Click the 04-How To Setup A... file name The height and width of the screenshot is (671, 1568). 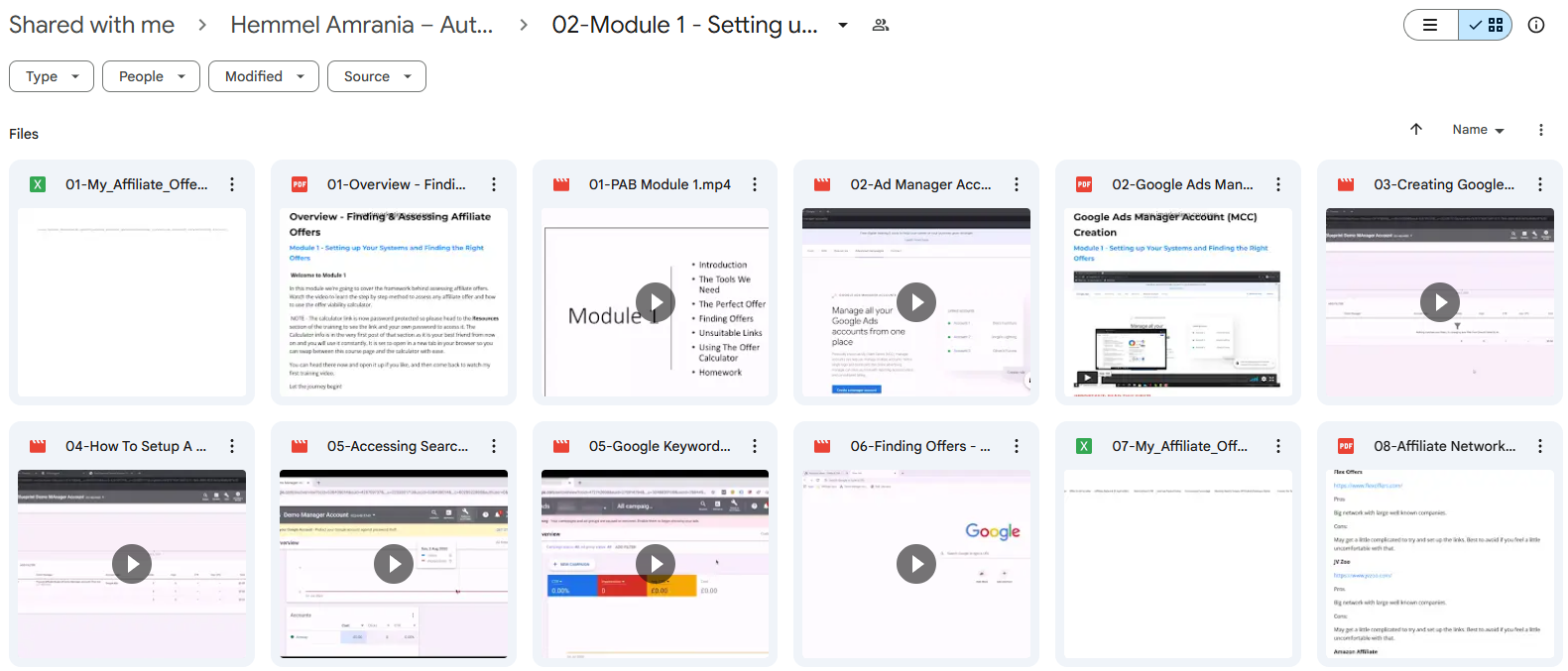click(x=136, y=446)
